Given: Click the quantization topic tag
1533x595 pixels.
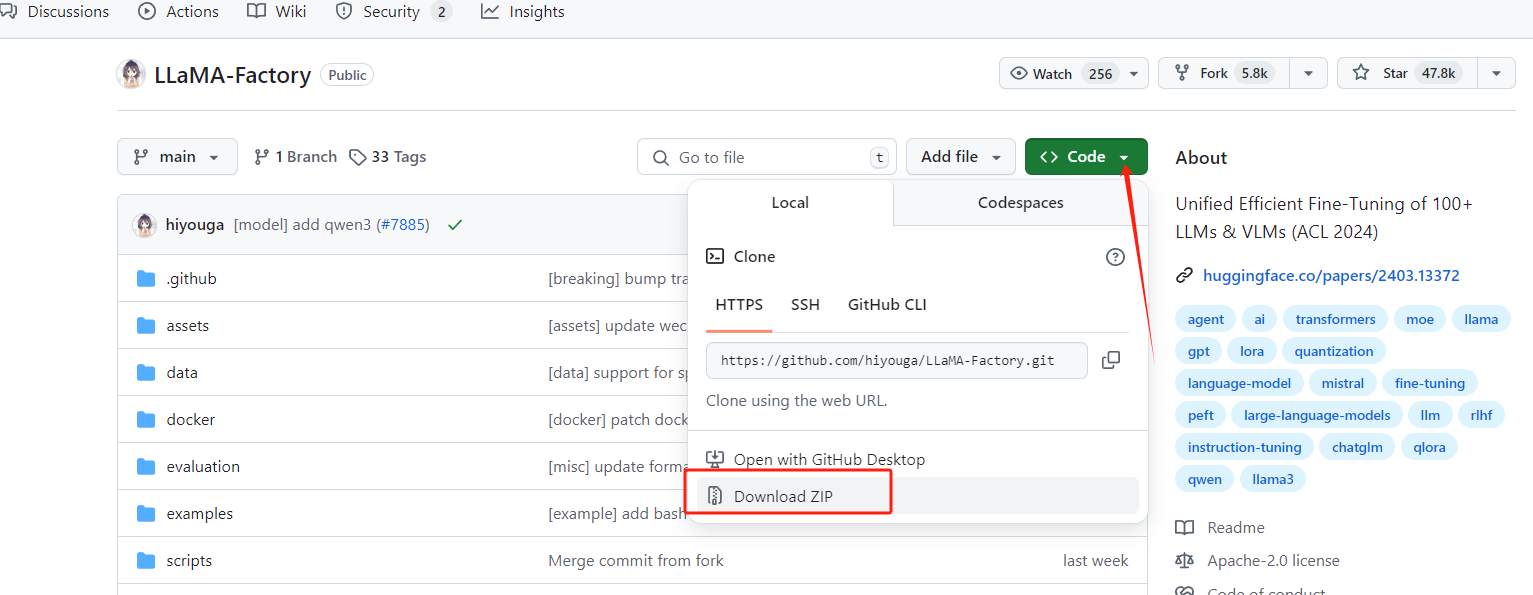Looking at the screenshot, I should 1334,352.
